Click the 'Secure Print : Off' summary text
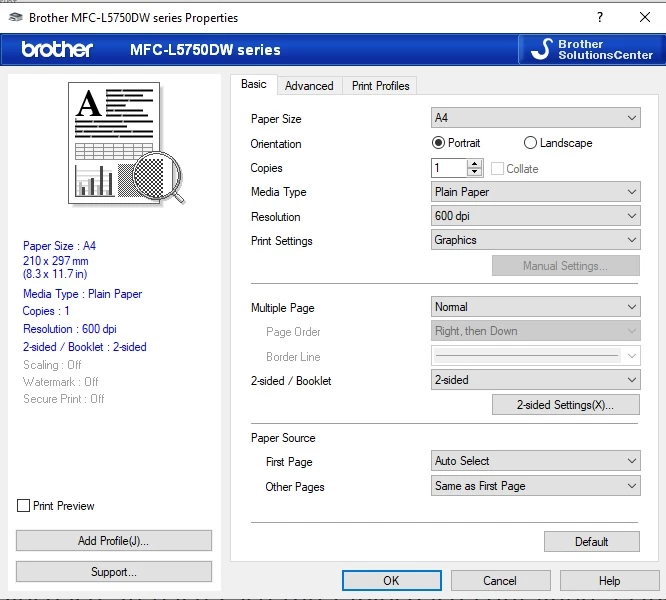 (x=64, y=399)
